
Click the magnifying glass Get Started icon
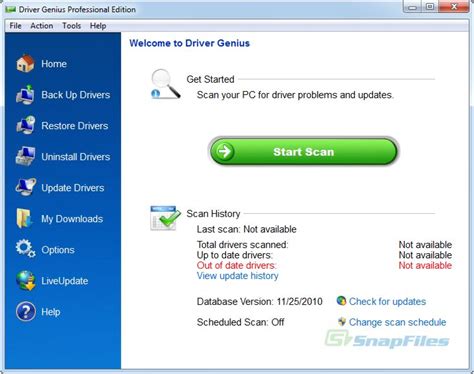[165, 84]
